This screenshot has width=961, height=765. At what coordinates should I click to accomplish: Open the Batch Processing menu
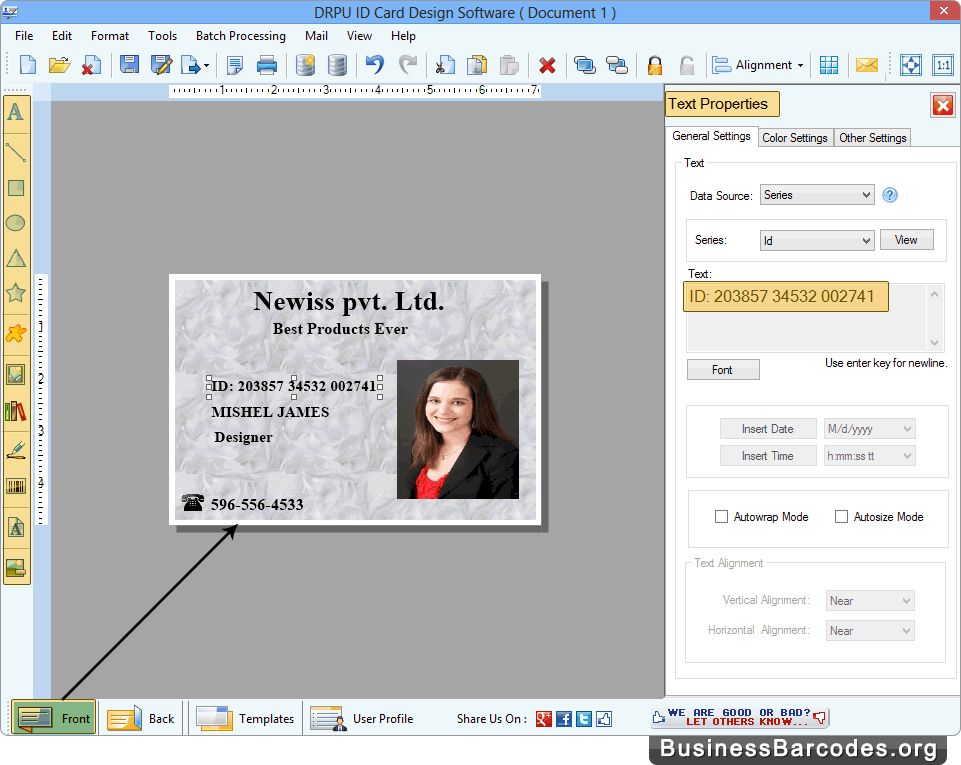(240, 36)
